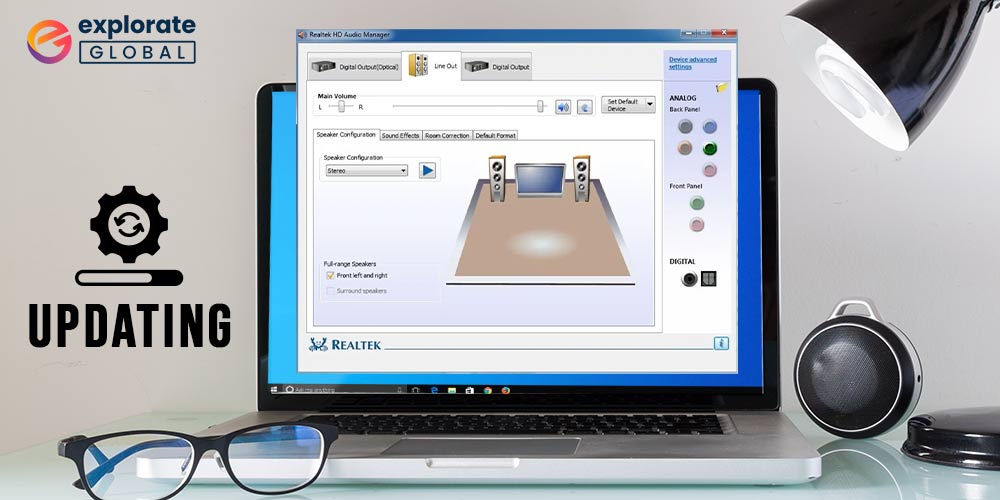Image resolution: width=1000 pixels, height=500 pixels.
Task: Open the Windows Start menu
Action: click(274, 389)
